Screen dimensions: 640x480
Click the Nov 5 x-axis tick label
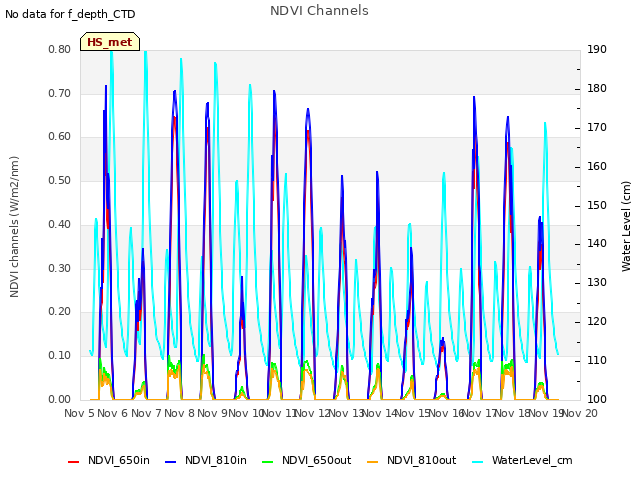(79, 413)
